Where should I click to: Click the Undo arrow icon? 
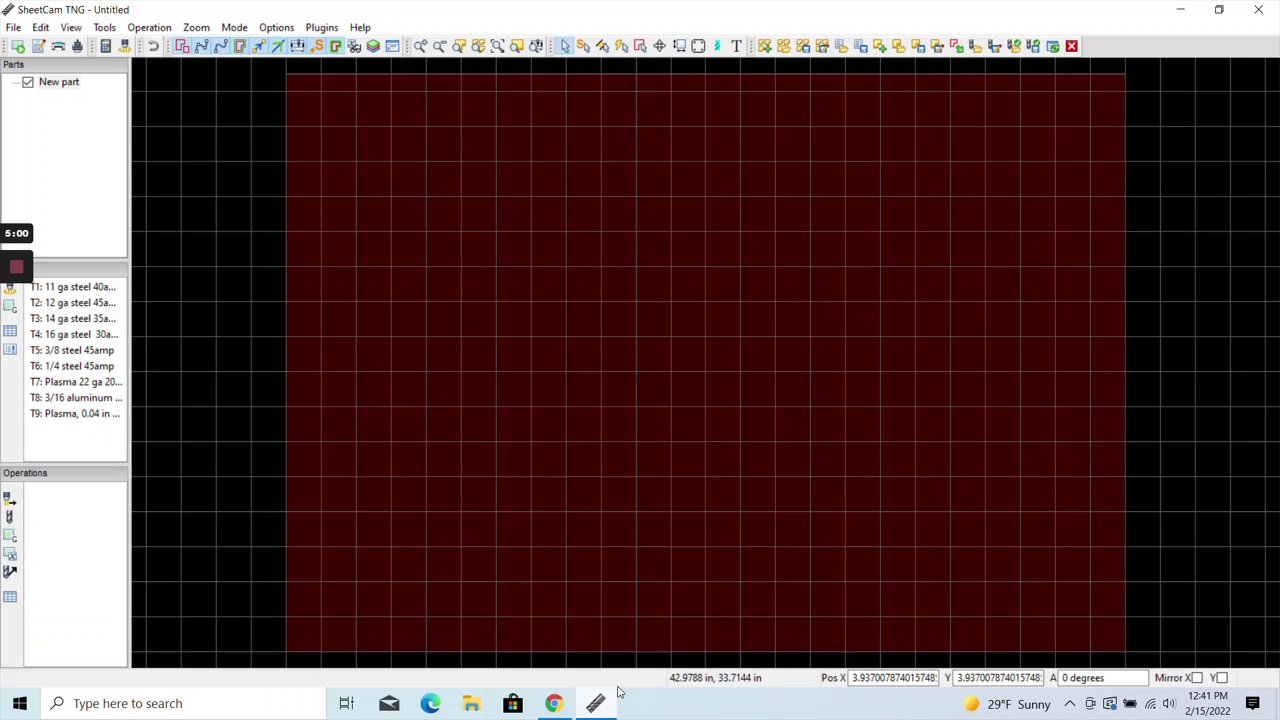[153, 46]
